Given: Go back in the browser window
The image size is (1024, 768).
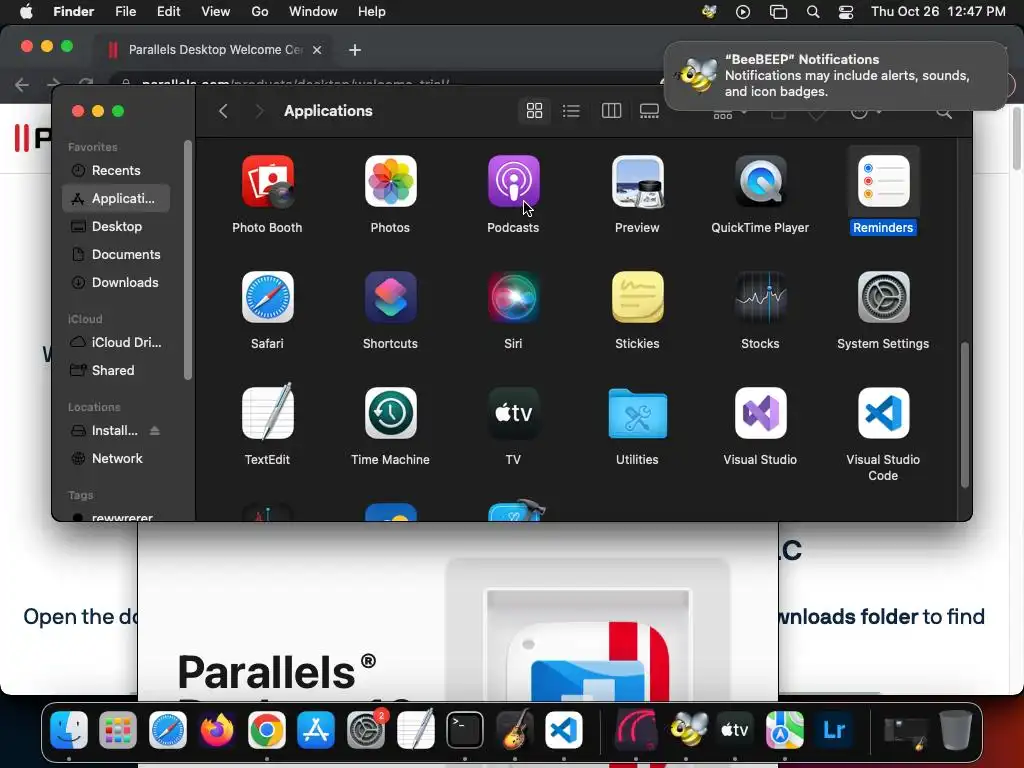Looking at the screenshot, I should [x=22, y=84].
